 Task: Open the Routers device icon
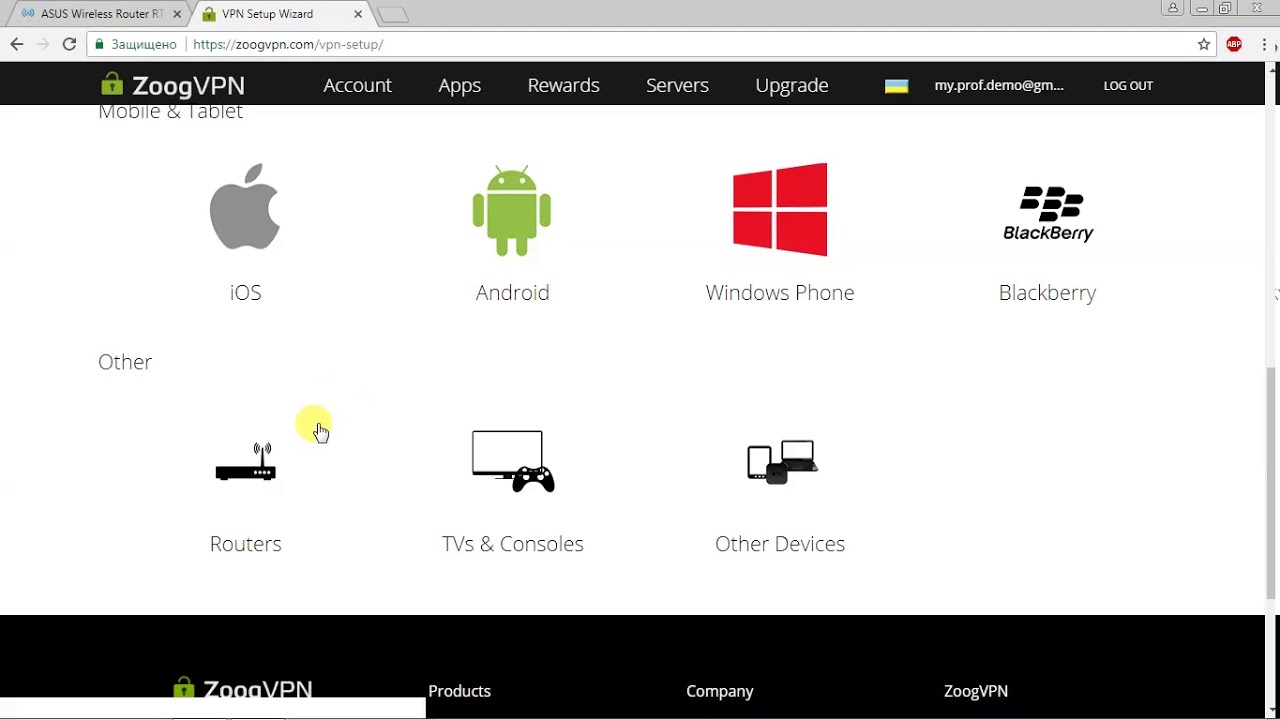click(246, 462)
